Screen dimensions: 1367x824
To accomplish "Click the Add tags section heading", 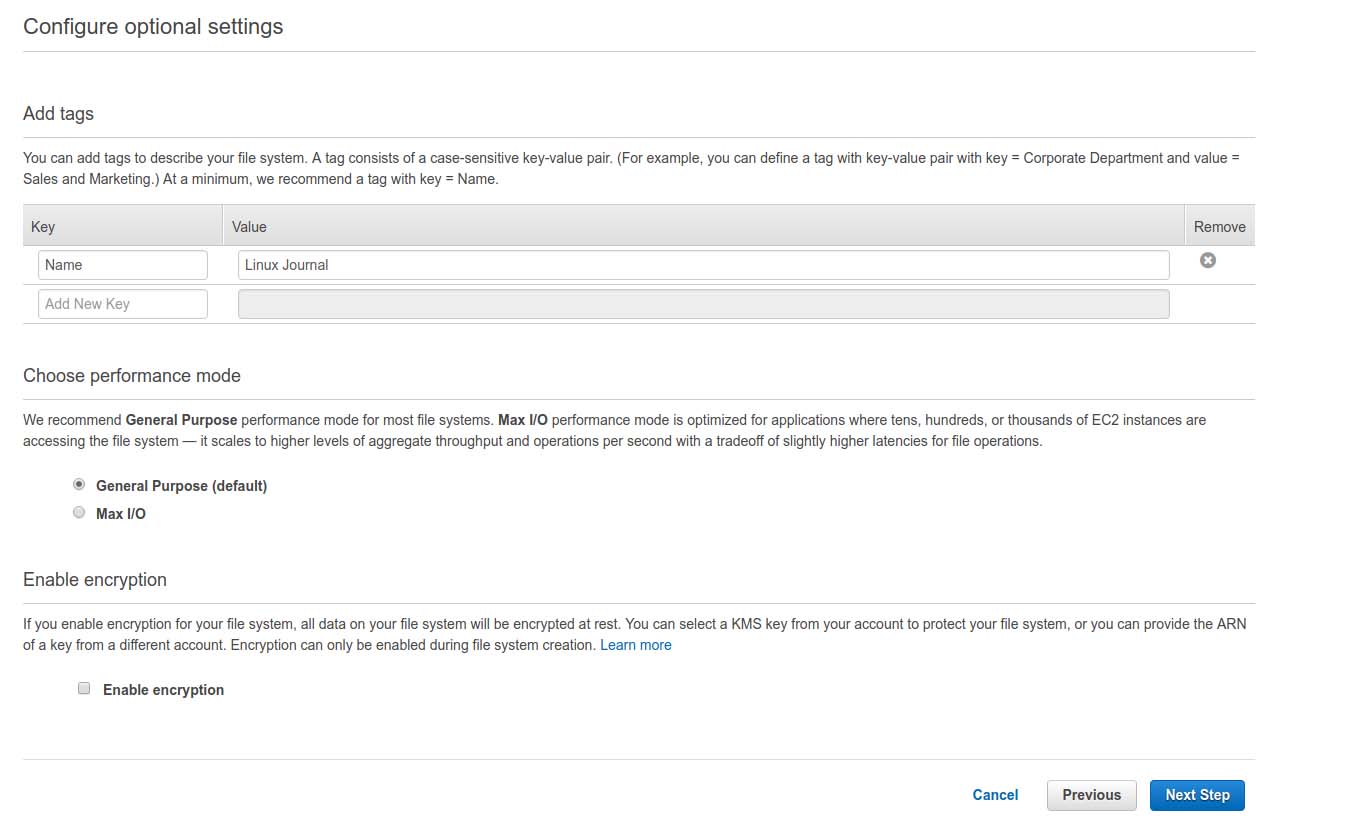I will (x=58, y=114).
